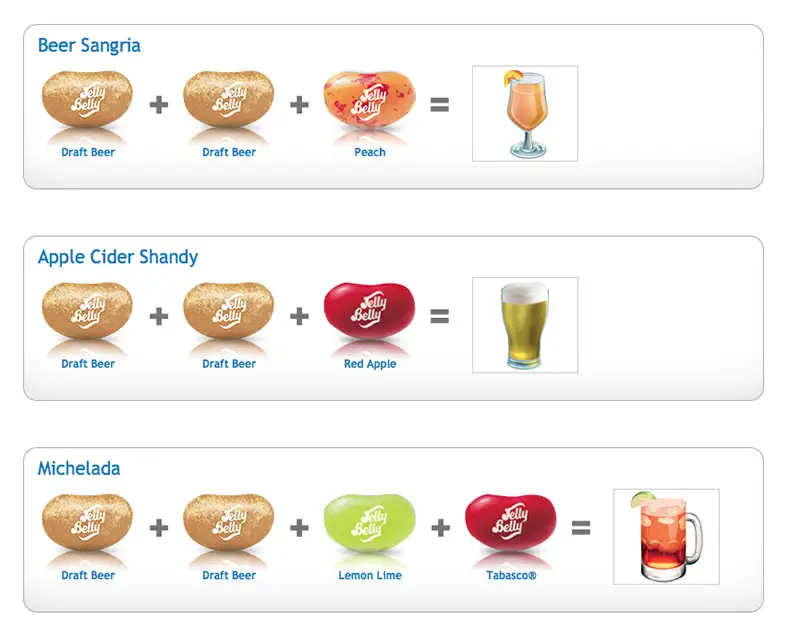Select first Draft Beer bean in Michelada
Screen dimensions: 800x631
pyautogui.click(x=87, y=522)
